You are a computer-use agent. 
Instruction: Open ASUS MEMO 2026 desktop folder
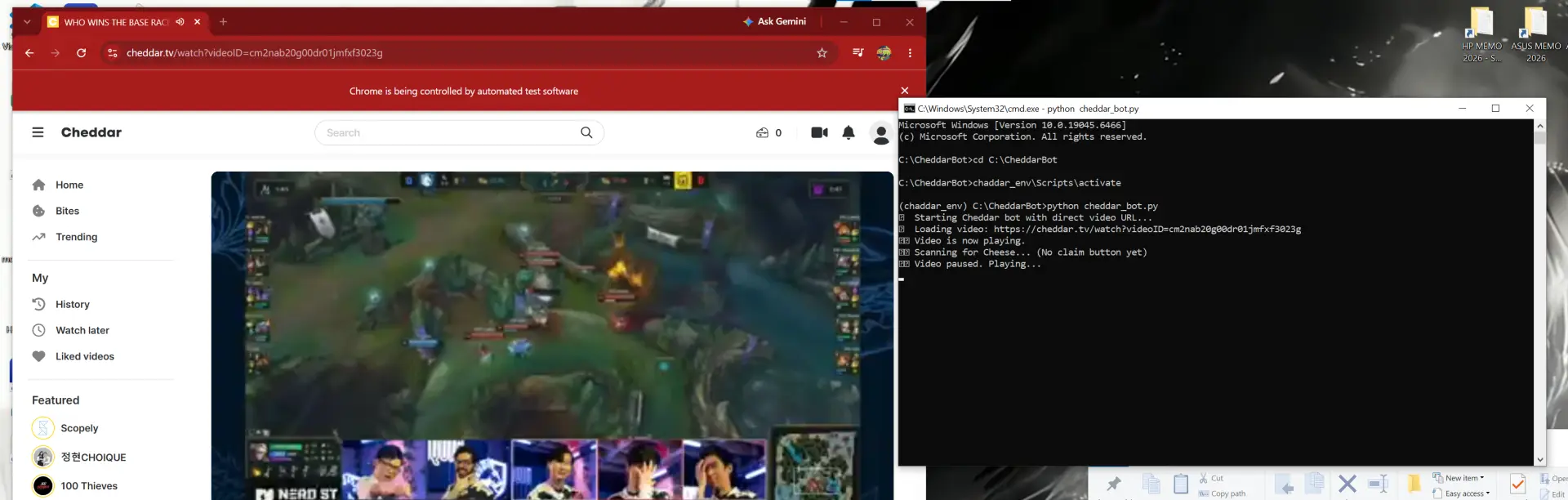point(1535,34)
